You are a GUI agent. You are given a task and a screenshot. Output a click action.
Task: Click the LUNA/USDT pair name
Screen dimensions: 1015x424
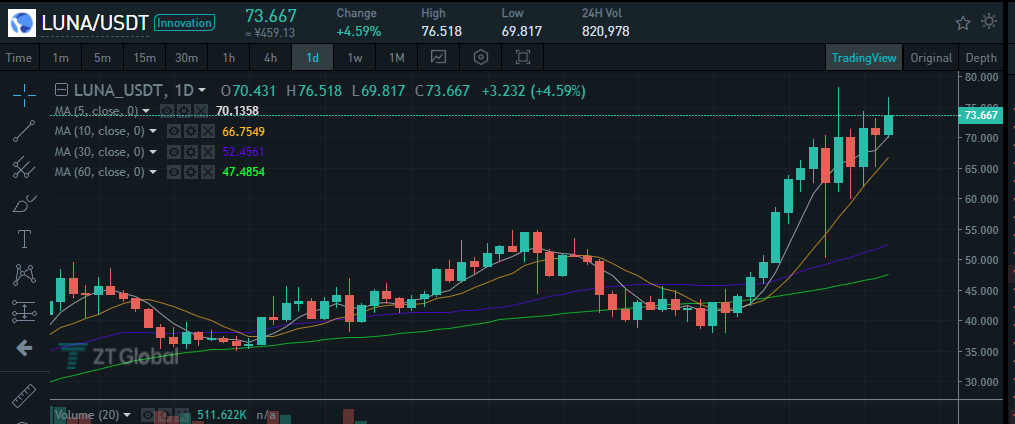96,23
